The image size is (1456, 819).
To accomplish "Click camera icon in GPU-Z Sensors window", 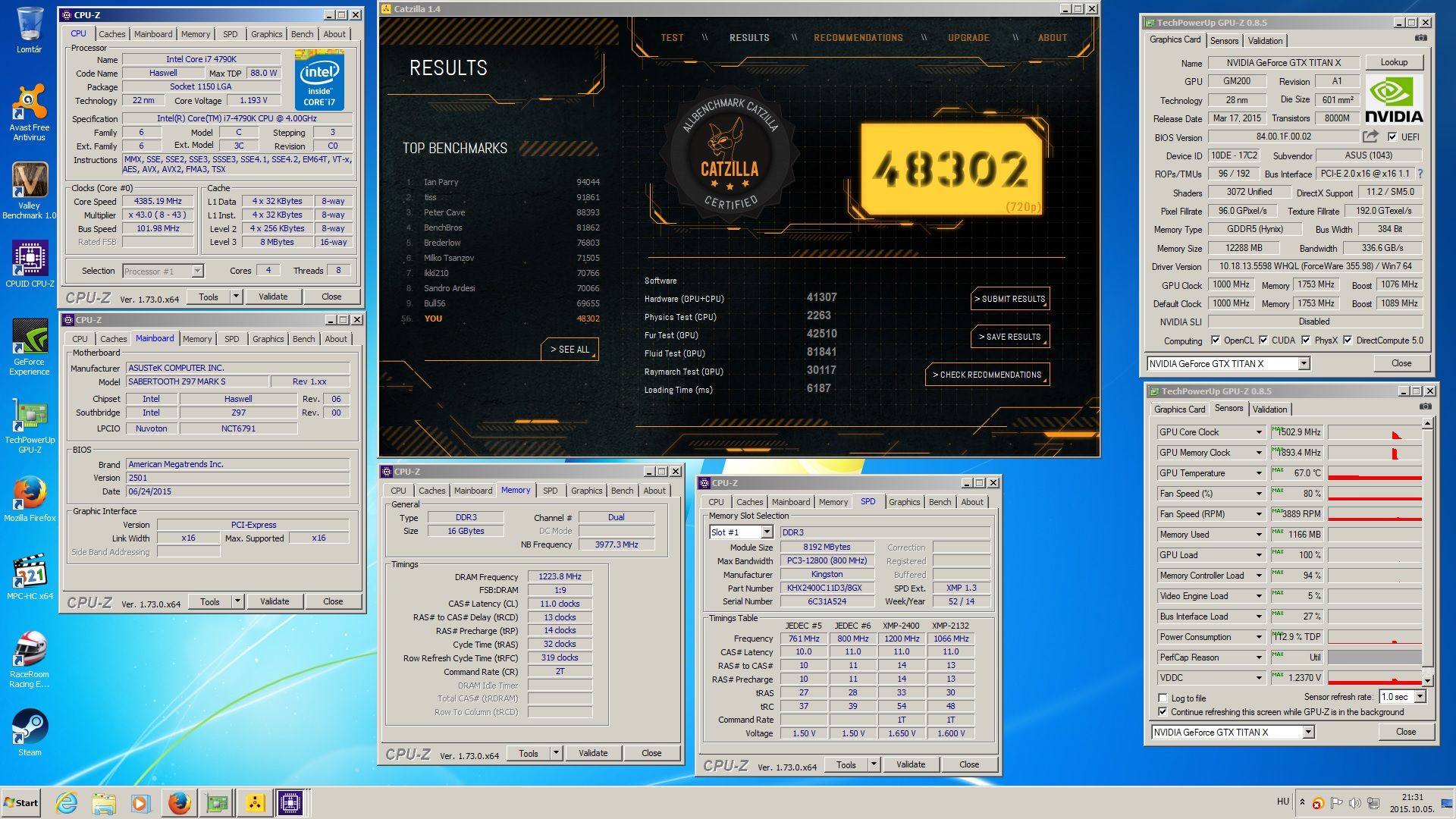I will (1425, 406).
